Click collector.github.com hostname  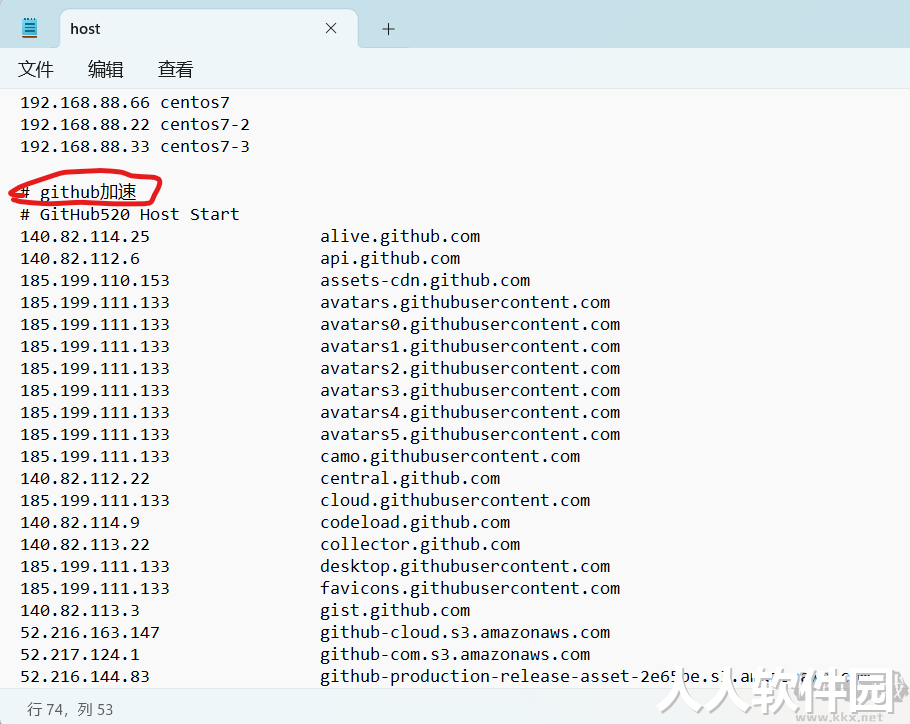[420, 545]
